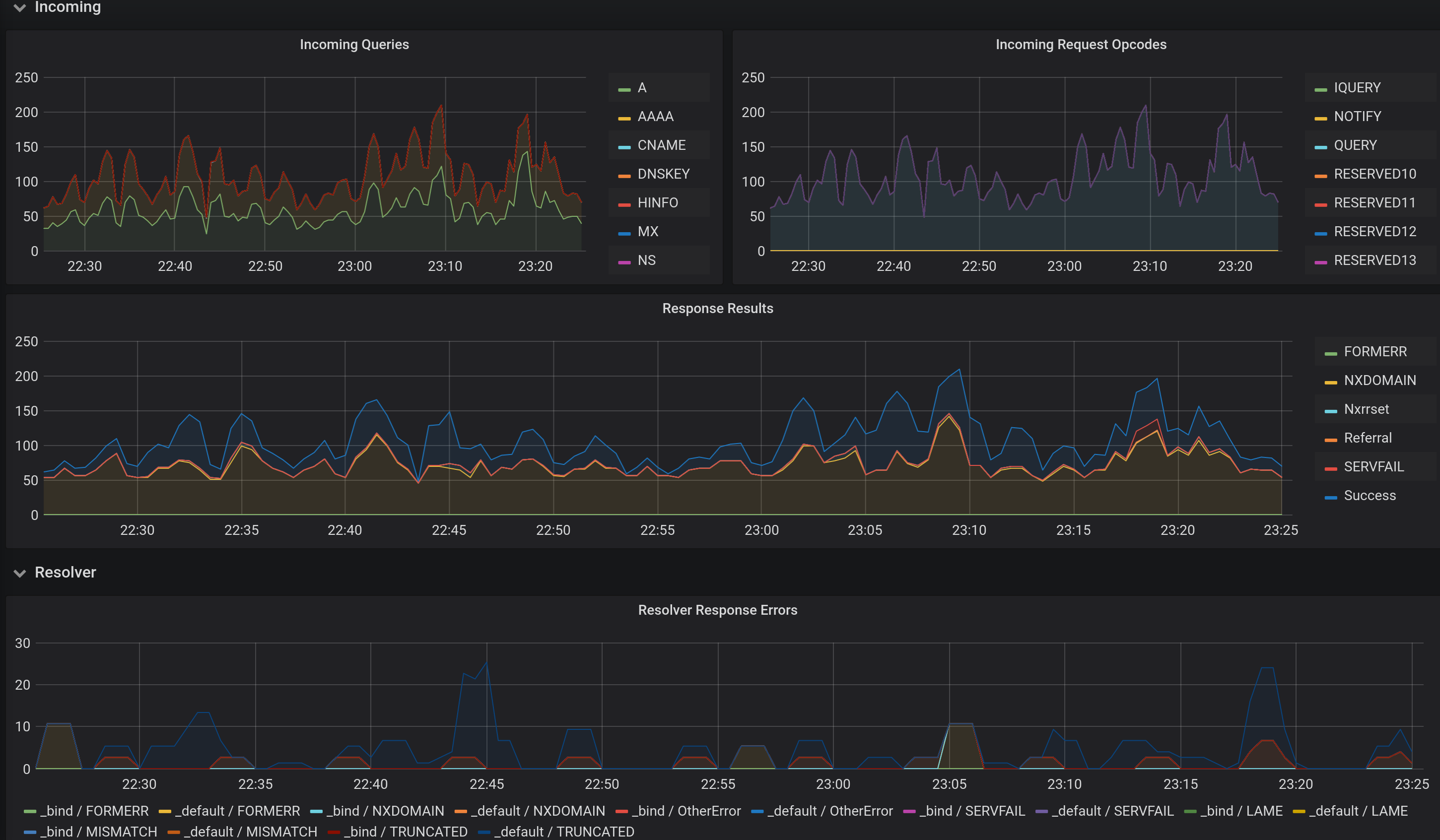Toggle the CNAME legend series
The image size is (1440, 840).
[x=661, y=145]
